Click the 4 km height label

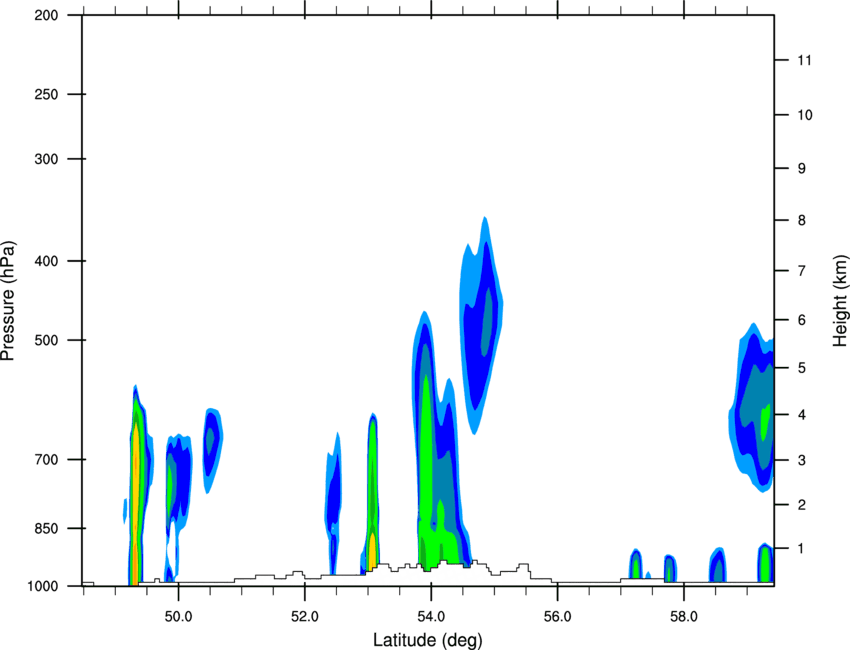[x=802, y=415]
